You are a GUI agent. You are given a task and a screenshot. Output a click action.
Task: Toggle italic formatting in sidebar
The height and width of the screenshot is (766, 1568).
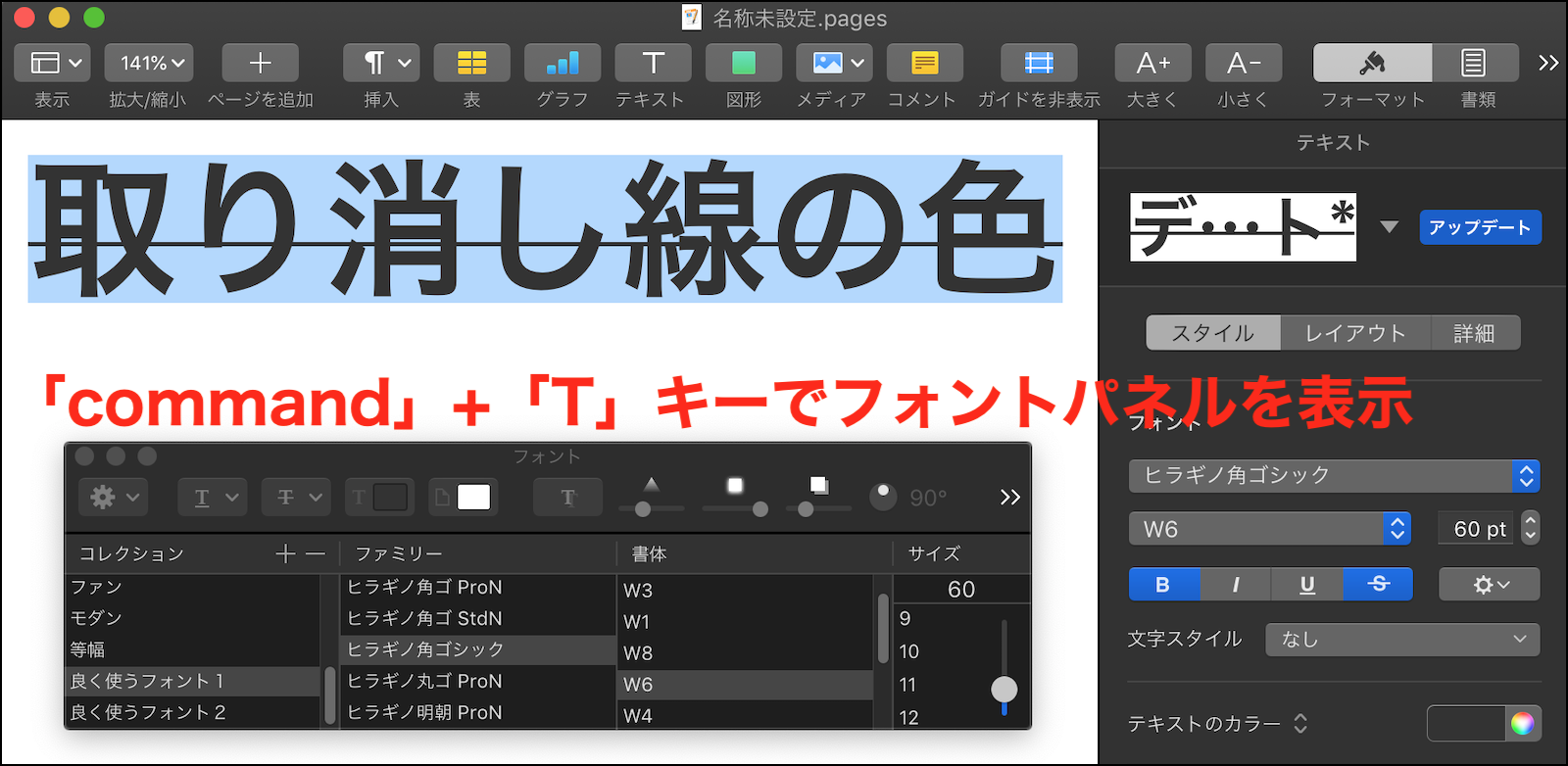tap(1236, 585)
